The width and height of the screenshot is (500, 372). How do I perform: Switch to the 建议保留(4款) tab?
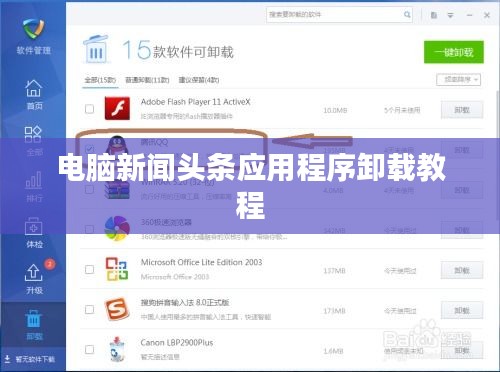click(x=199, y=80)
